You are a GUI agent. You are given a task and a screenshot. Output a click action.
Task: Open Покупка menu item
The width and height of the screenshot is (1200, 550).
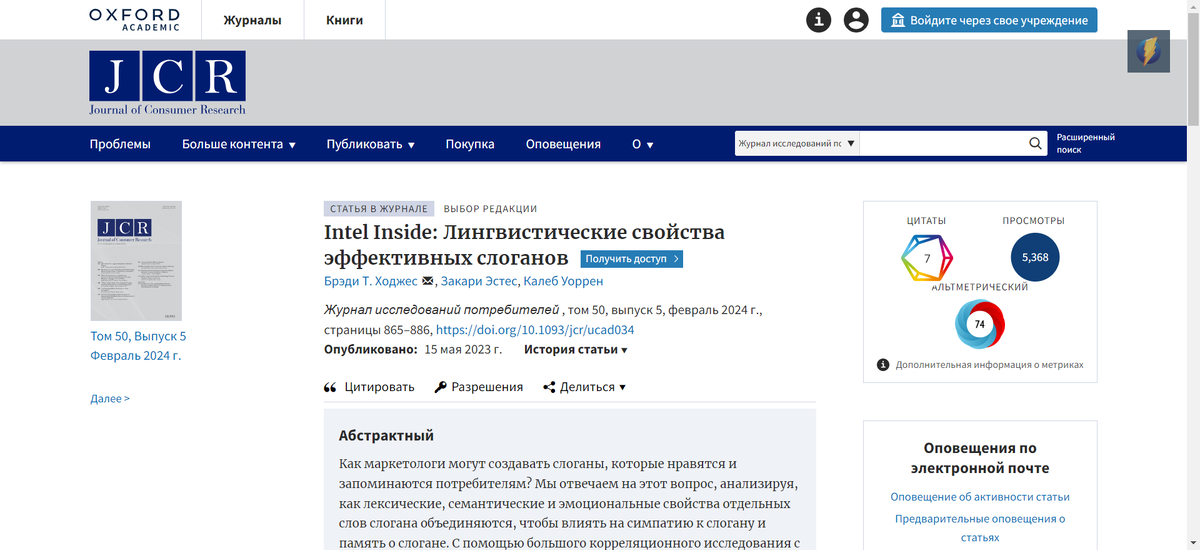(x=470, y=144)
